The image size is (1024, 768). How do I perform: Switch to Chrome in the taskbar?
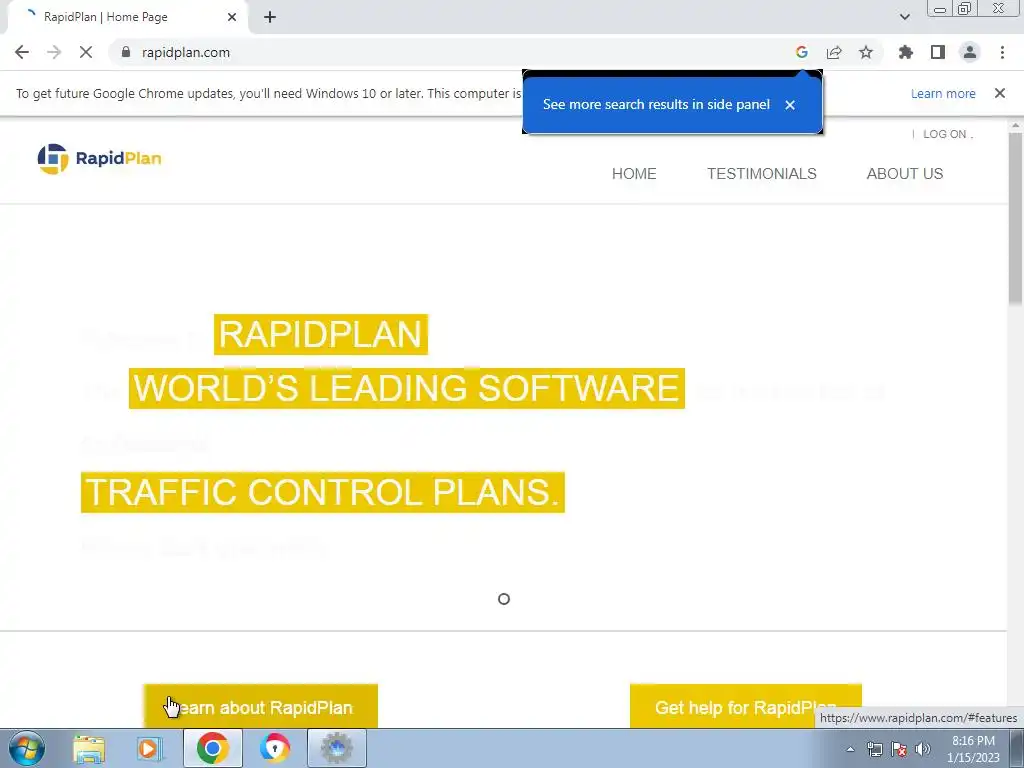213,748
